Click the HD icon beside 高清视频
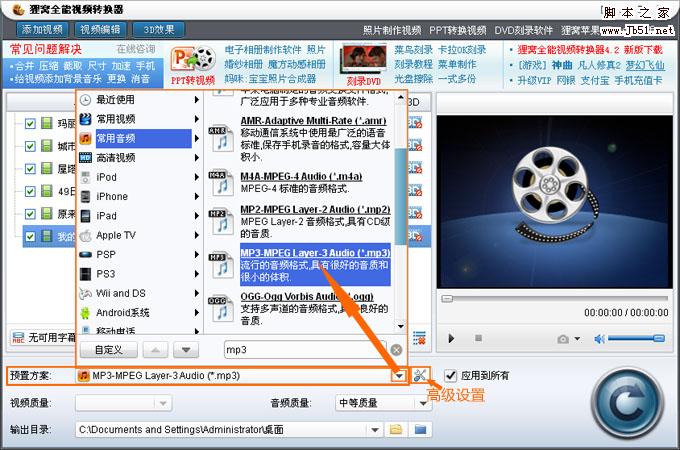Screen dimensions: 680x450 85,158
